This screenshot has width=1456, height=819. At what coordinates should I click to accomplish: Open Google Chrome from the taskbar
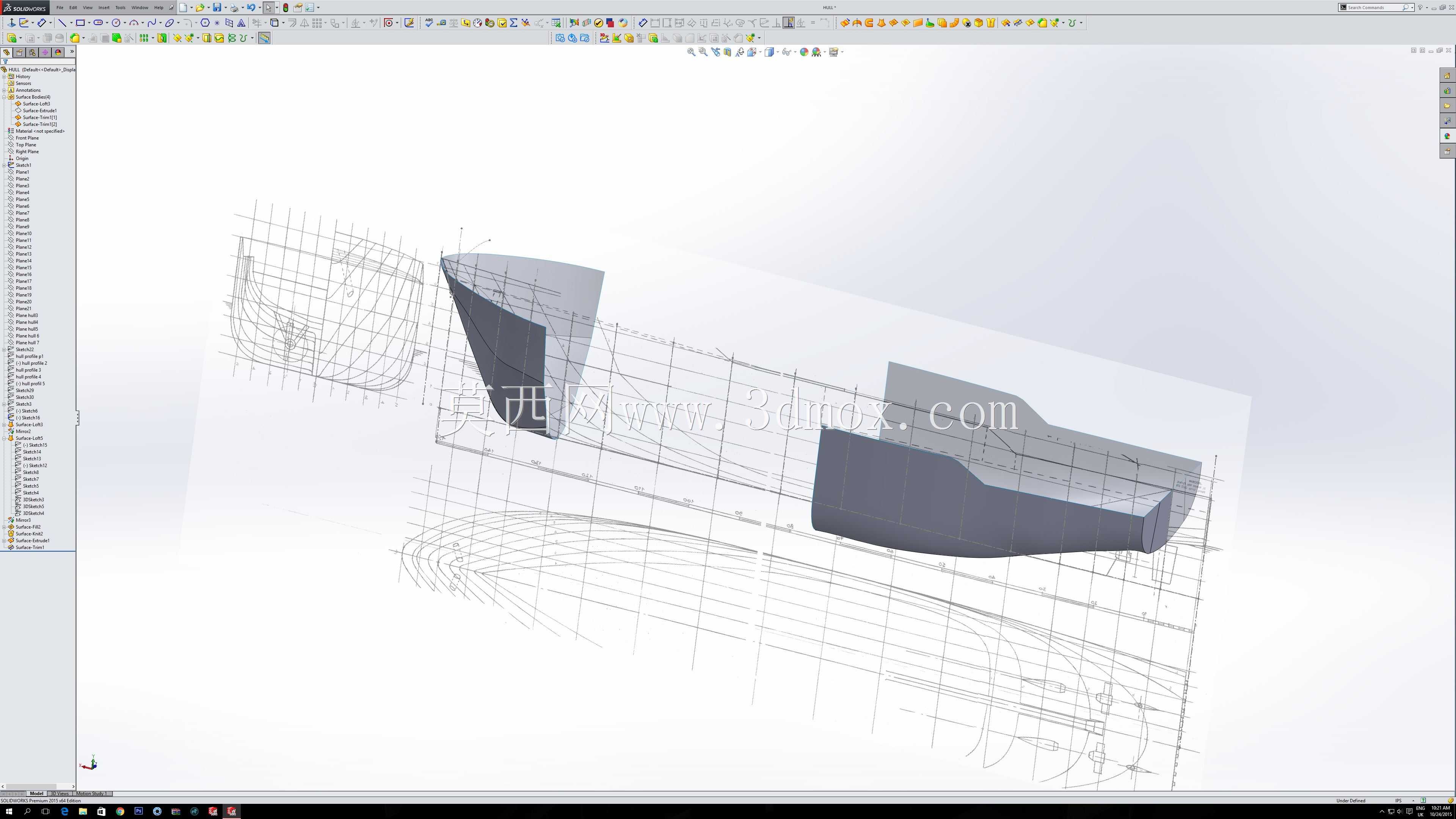point(120,811)
